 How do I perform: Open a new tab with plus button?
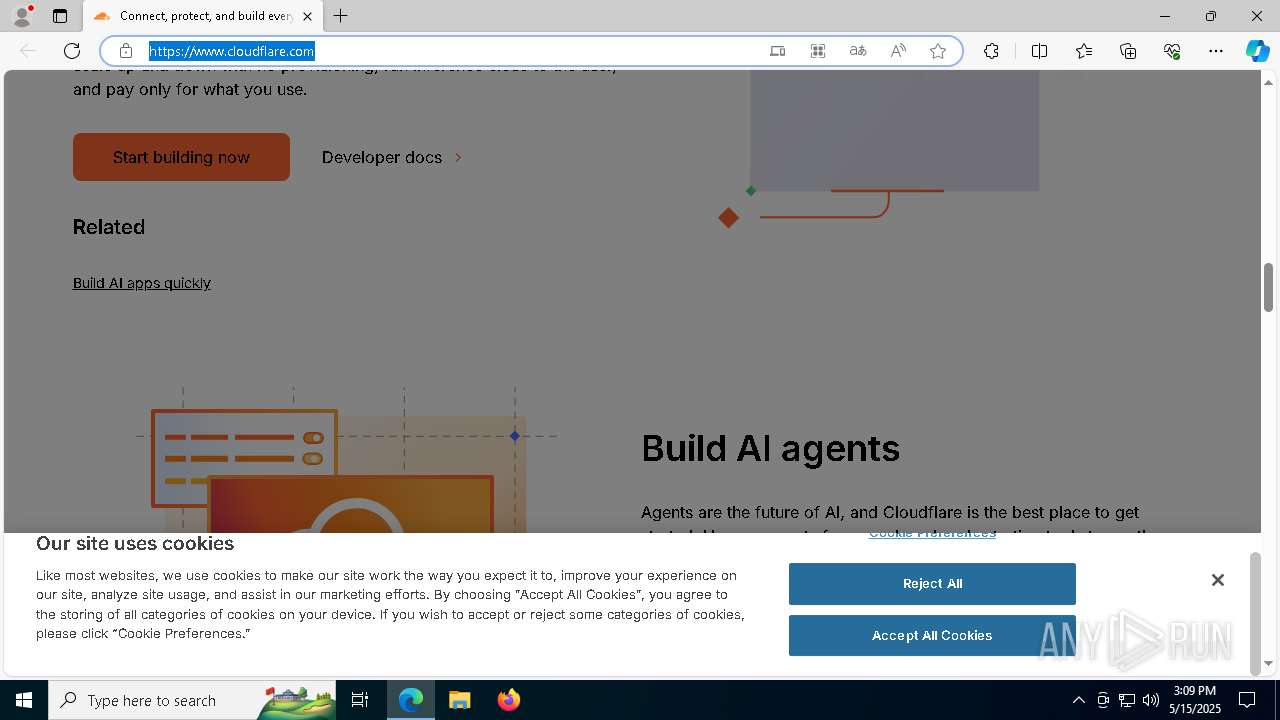(x=340, y=16)
